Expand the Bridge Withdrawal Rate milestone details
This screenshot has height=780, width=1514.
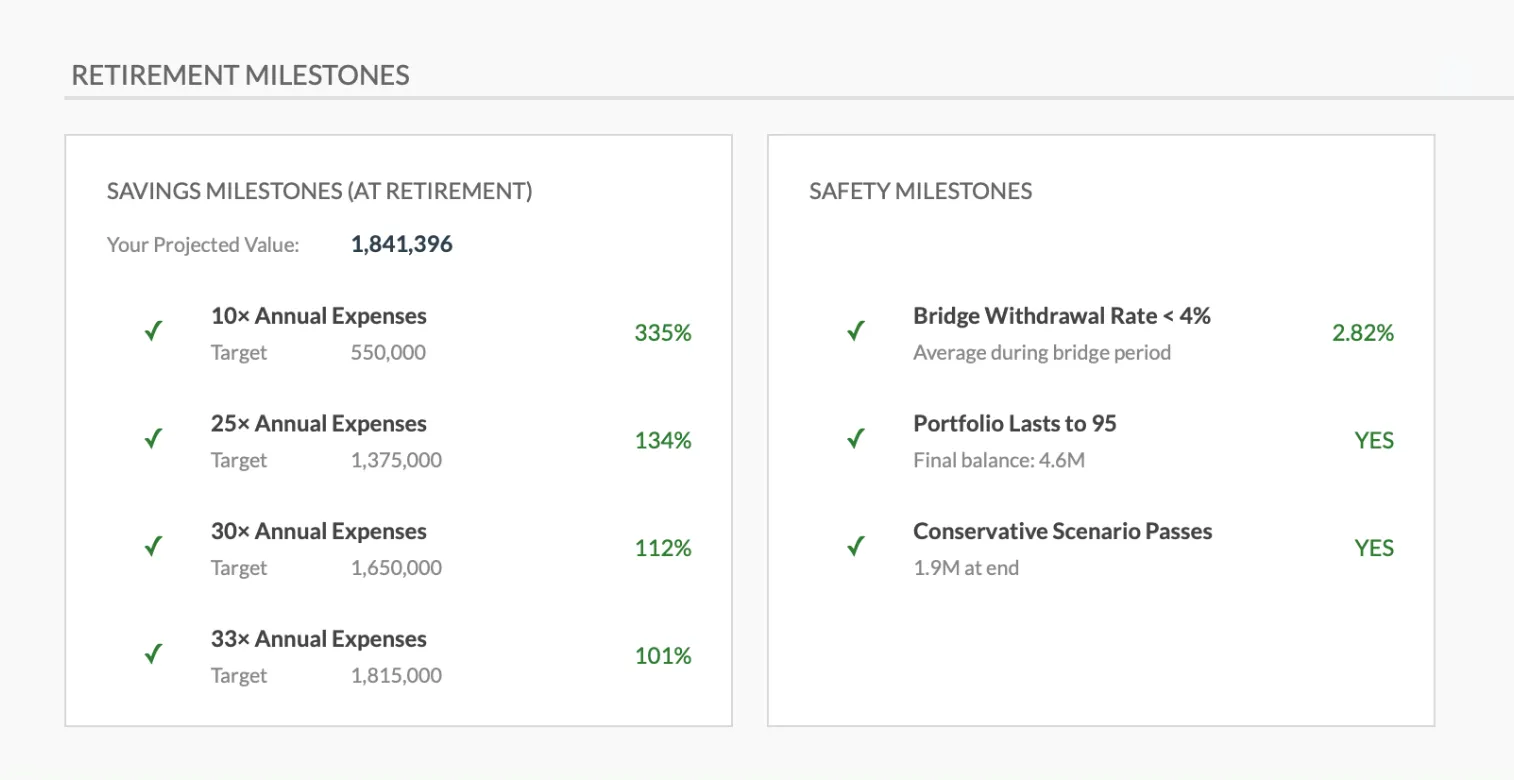[x=1062, y=315]
